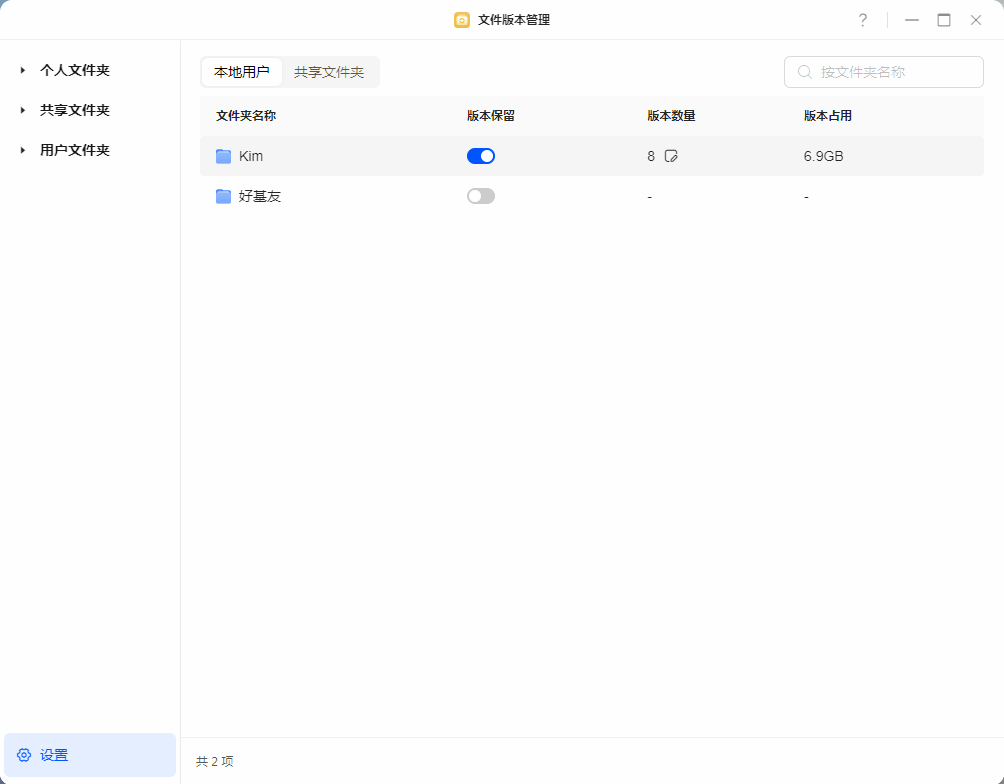Image resolution: width=1004 pixels, height=784 pixels.
Task: Click the edit icon beside version count 8
Action: pyautogui.click(x=671, y=156)
